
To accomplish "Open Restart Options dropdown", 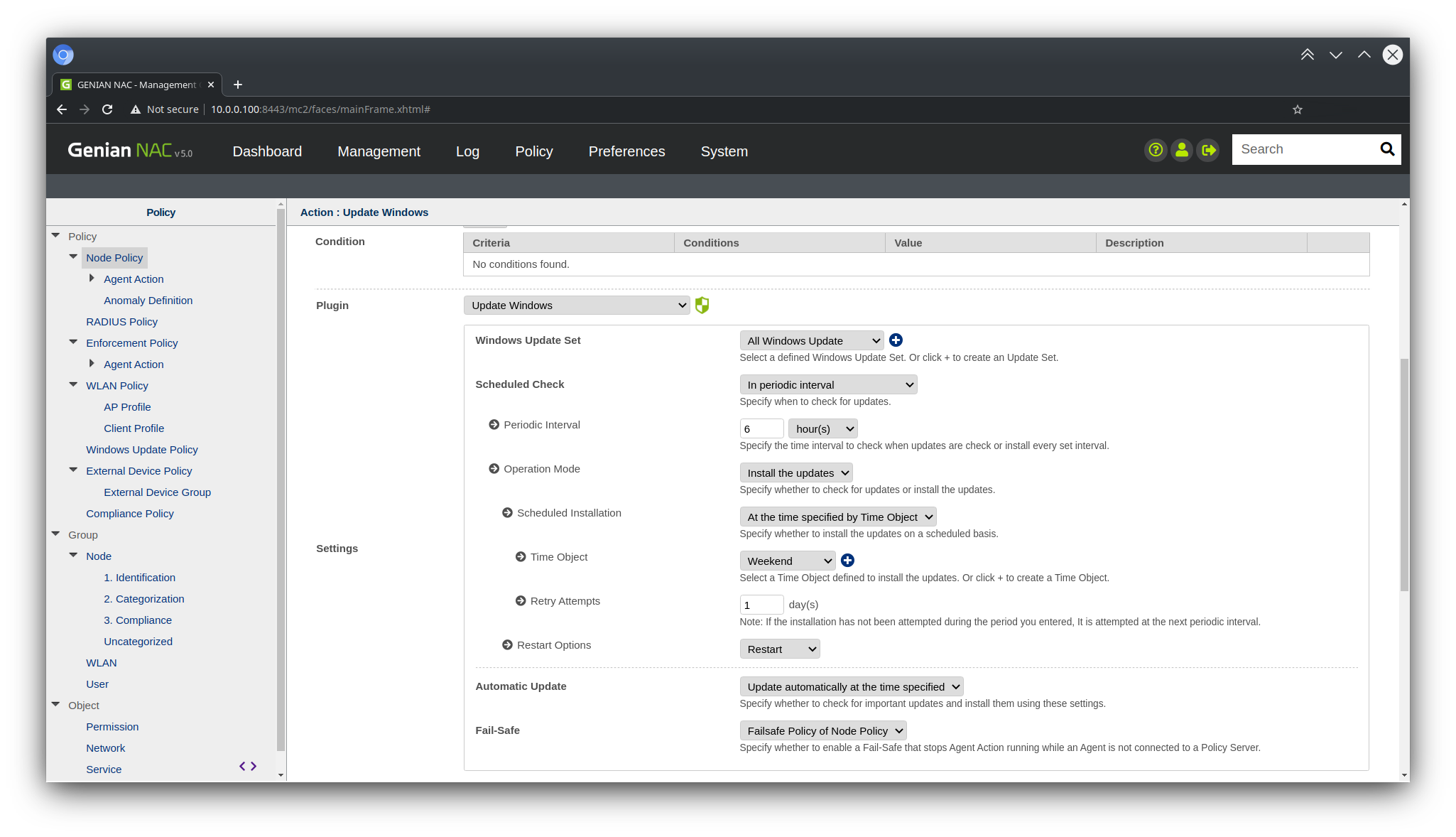I will [x=779, y=649].
